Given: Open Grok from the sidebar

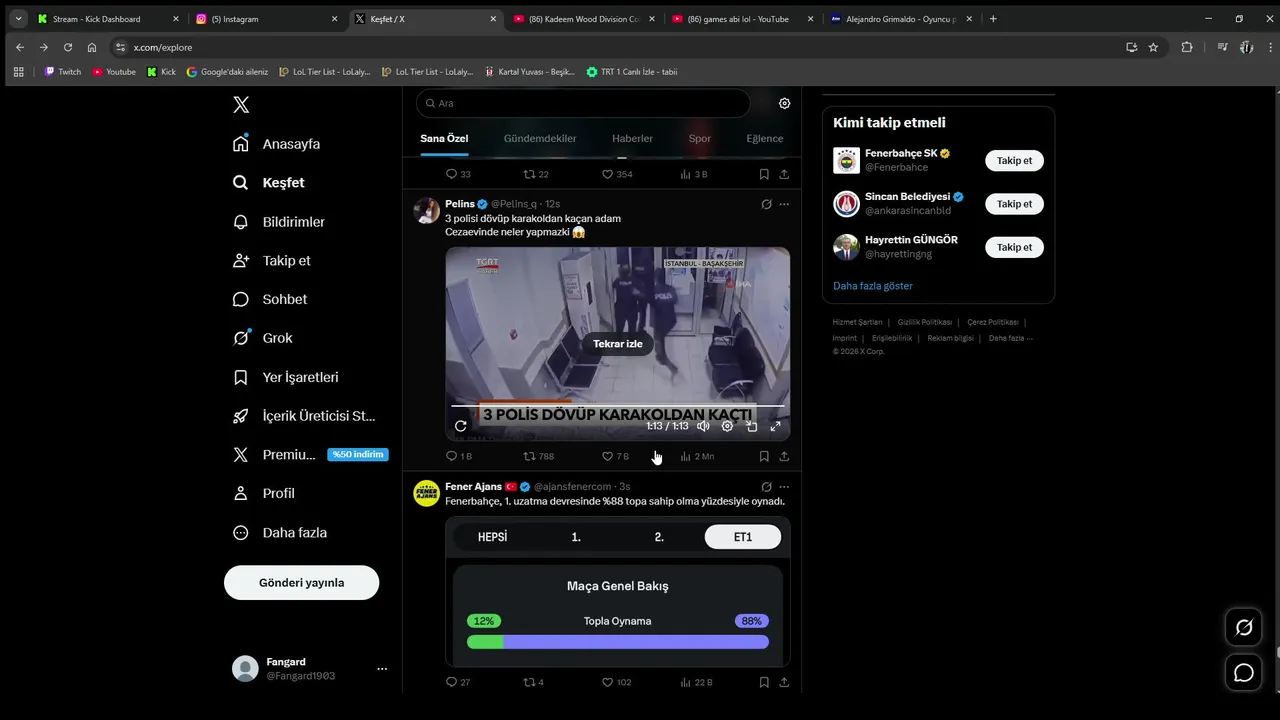Looking at the screenshot, I should [x=263, y=338].
